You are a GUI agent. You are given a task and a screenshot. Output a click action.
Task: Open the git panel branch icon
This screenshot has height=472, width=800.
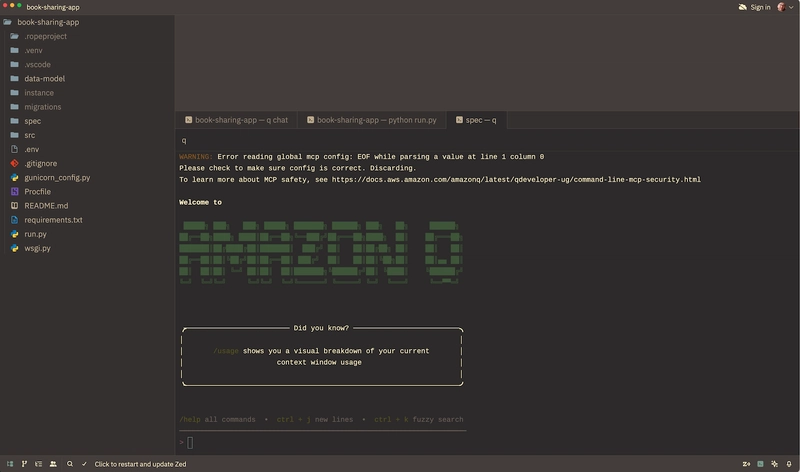[24, 464]
